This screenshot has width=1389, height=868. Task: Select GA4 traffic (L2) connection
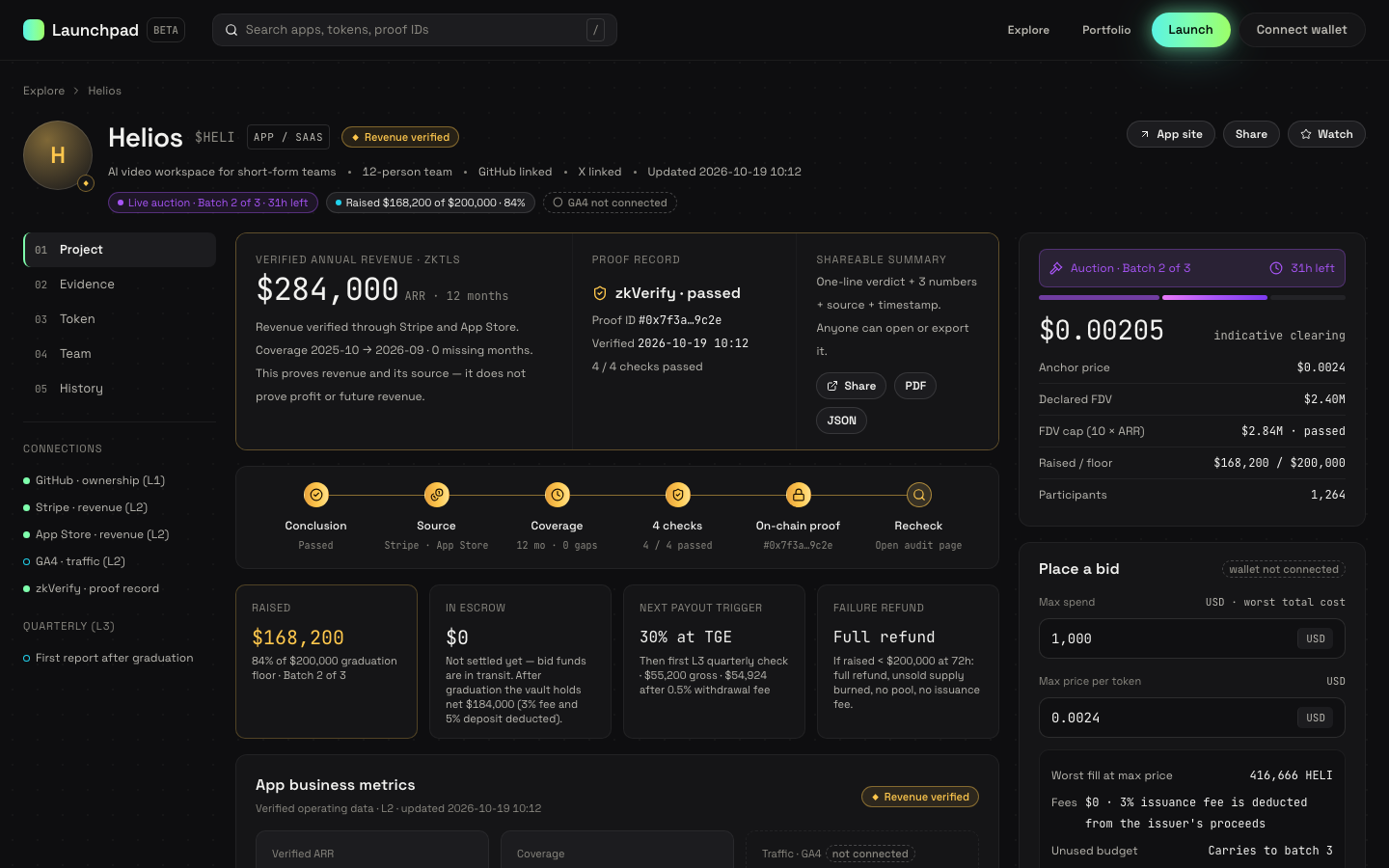74,561
